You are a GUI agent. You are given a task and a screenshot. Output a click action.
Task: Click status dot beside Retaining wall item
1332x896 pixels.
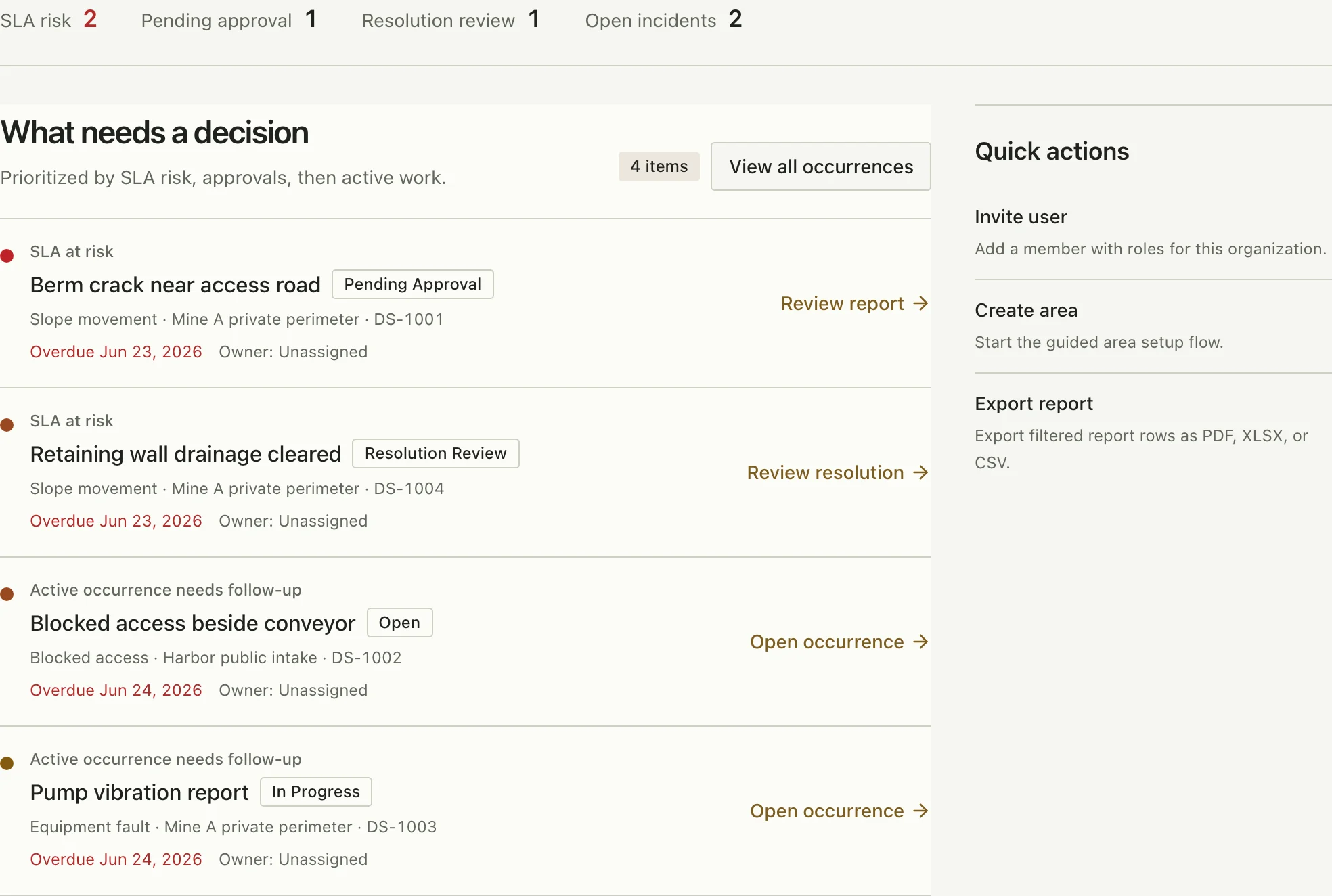pos(7,425)
